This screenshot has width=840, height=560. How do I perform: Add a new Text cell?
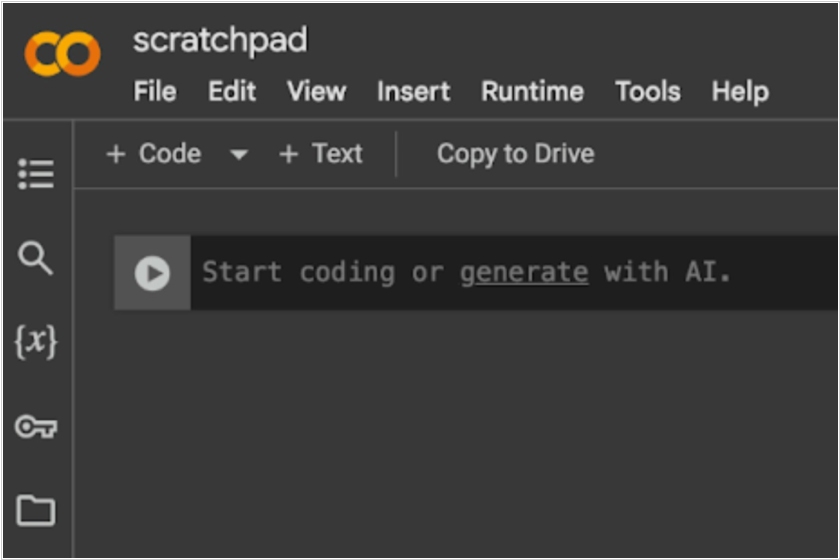[321, 154]
